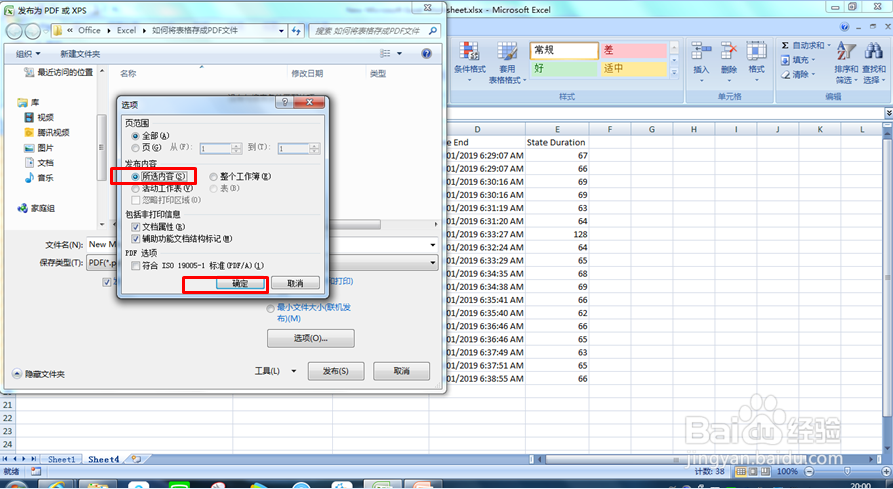Click the help icon in the save dialog toolbar

click(x=426, y=54)
